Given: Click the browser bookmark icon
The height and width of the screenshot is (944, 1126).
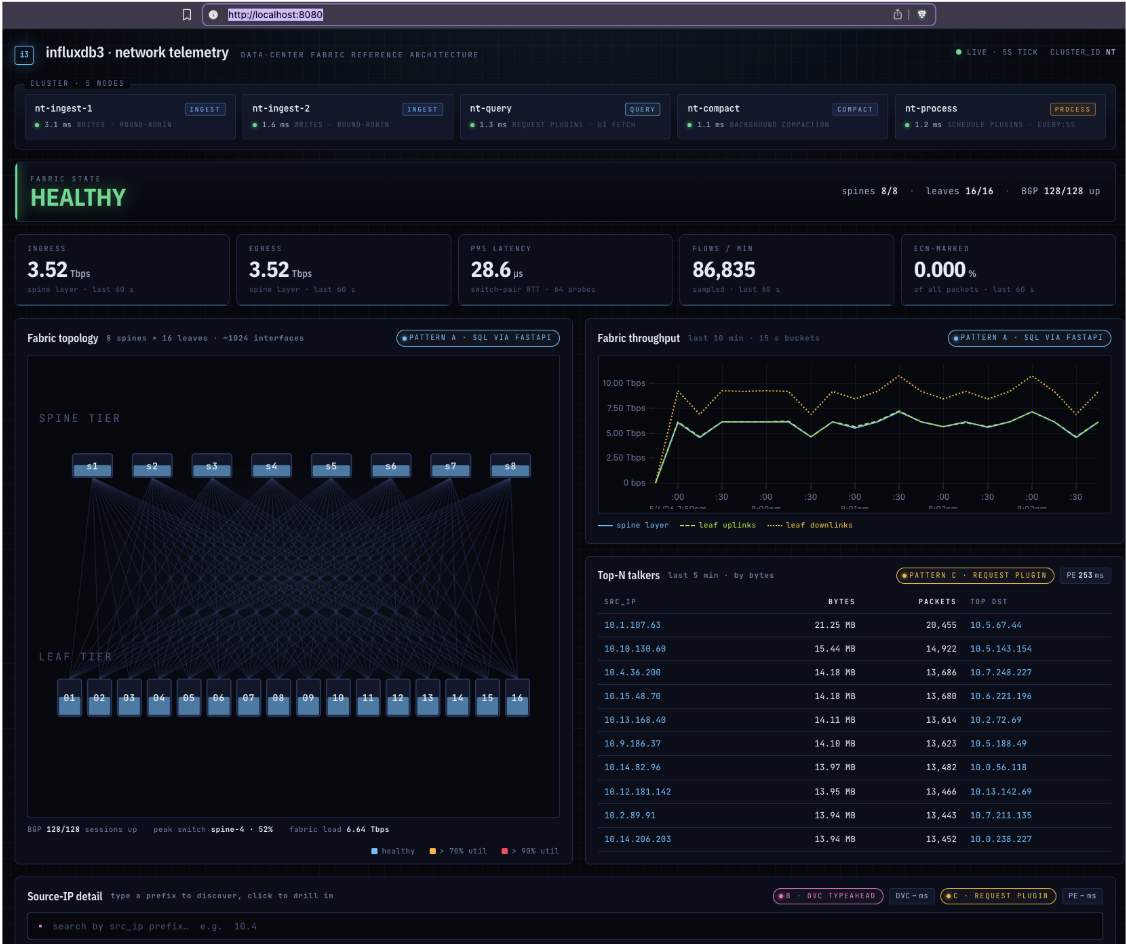Looking at the screenshot, I should 187,14.
